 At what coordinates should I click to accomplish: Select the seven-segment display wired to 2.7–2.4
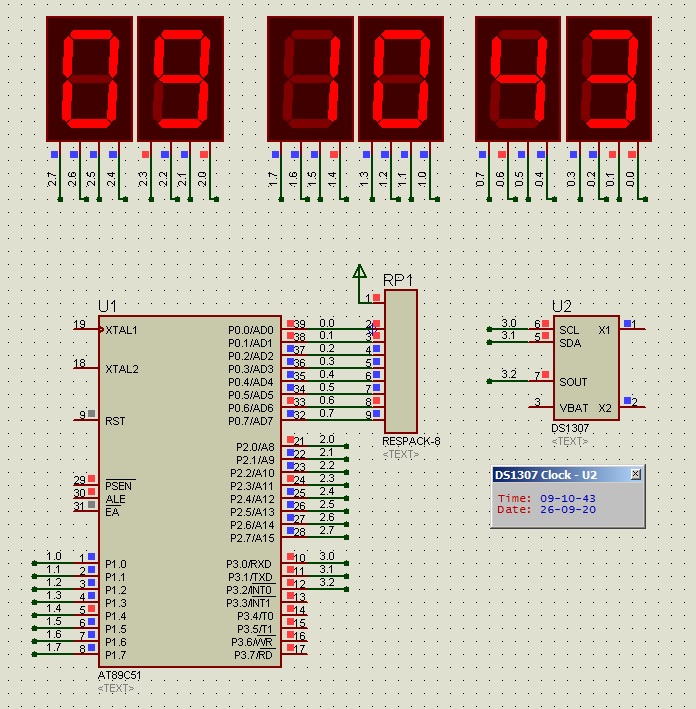[90, 79]
